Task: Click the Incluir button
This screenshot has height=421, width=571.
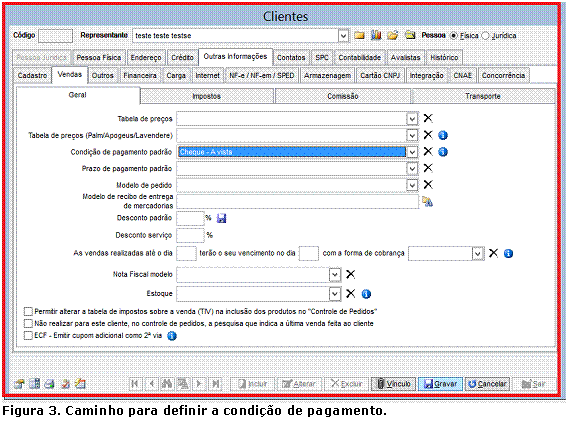Action: click(252, 384)
